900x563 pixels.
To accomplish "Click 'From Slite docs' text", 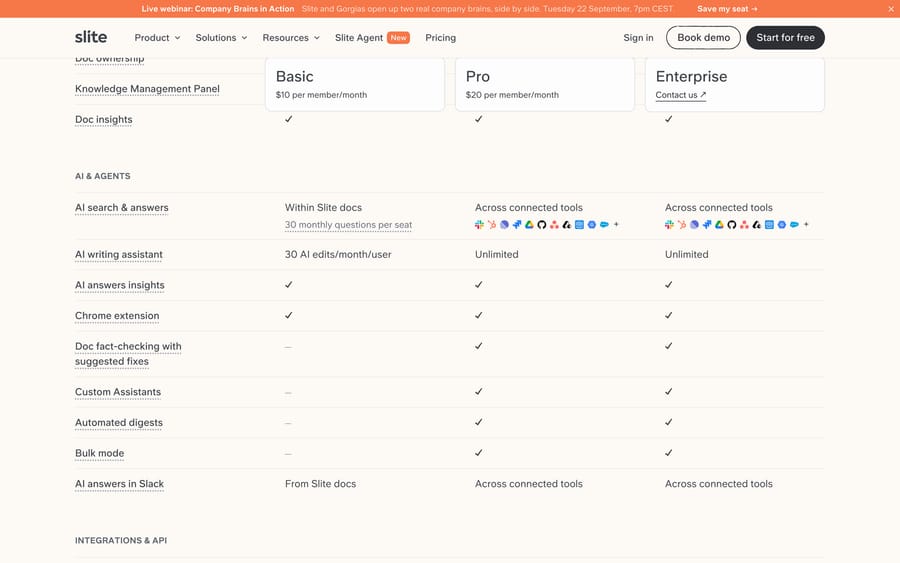I will pyautogui.click(x=320, y=484).
